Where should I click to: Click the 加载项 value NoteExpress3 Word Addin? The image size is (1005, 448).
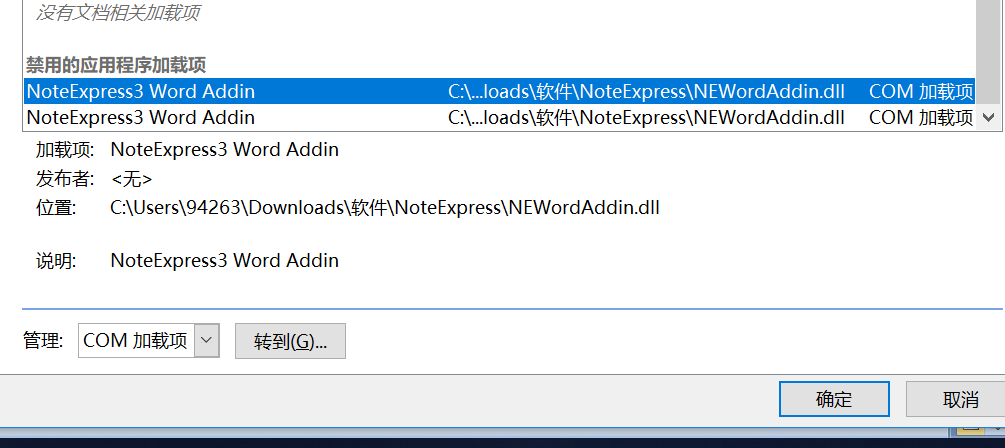[224, 150]
